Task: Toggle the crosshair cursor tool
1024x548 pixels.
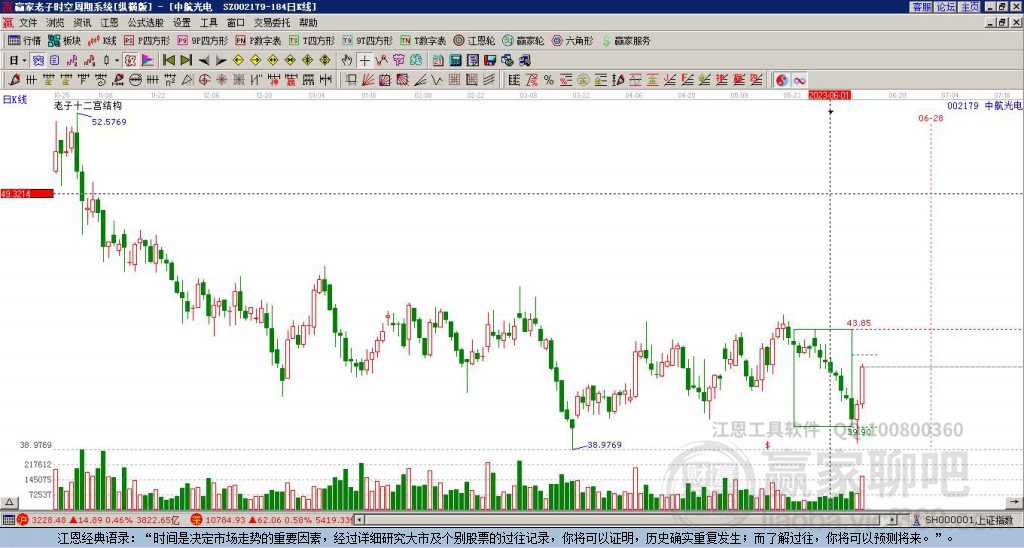Action: coord(364,60)
